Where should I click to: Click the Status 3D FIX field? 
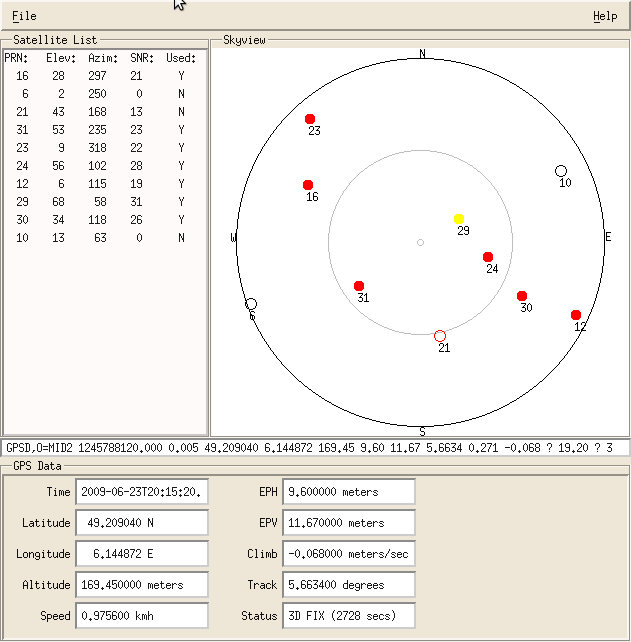point(348,615)
